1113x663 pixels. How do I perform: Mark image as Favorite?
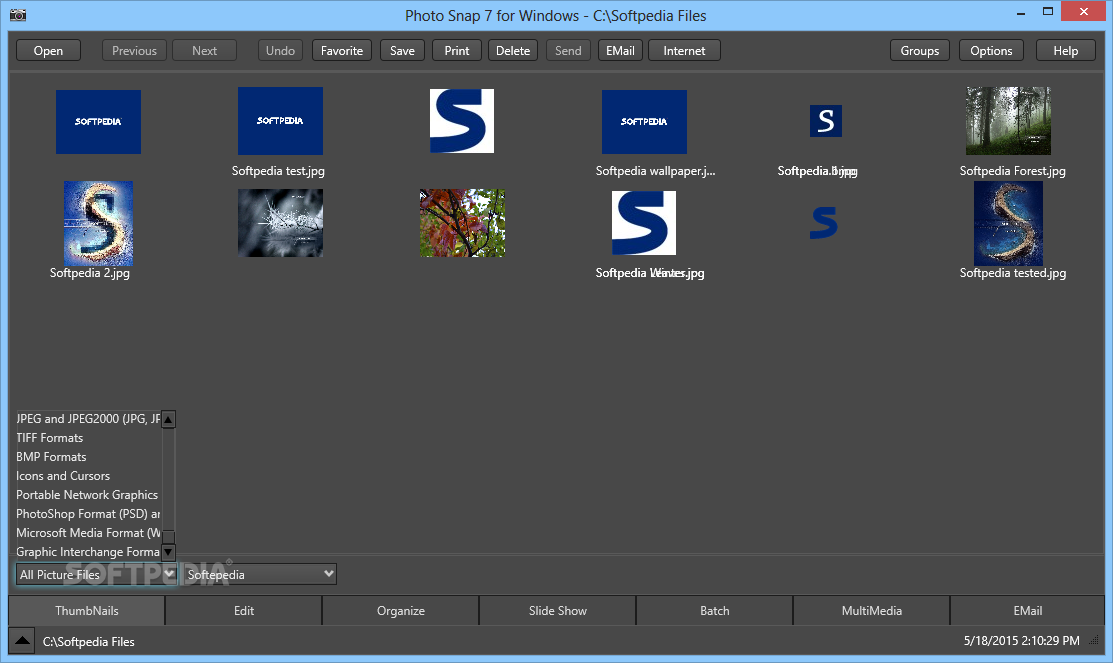click(342, 50)
